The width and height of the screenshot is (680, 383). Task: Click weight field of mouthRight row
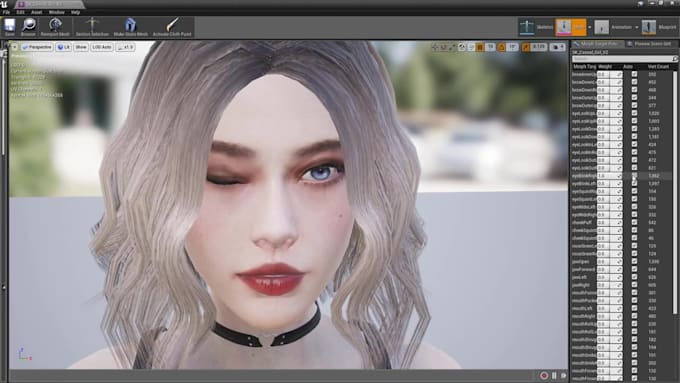610,316
